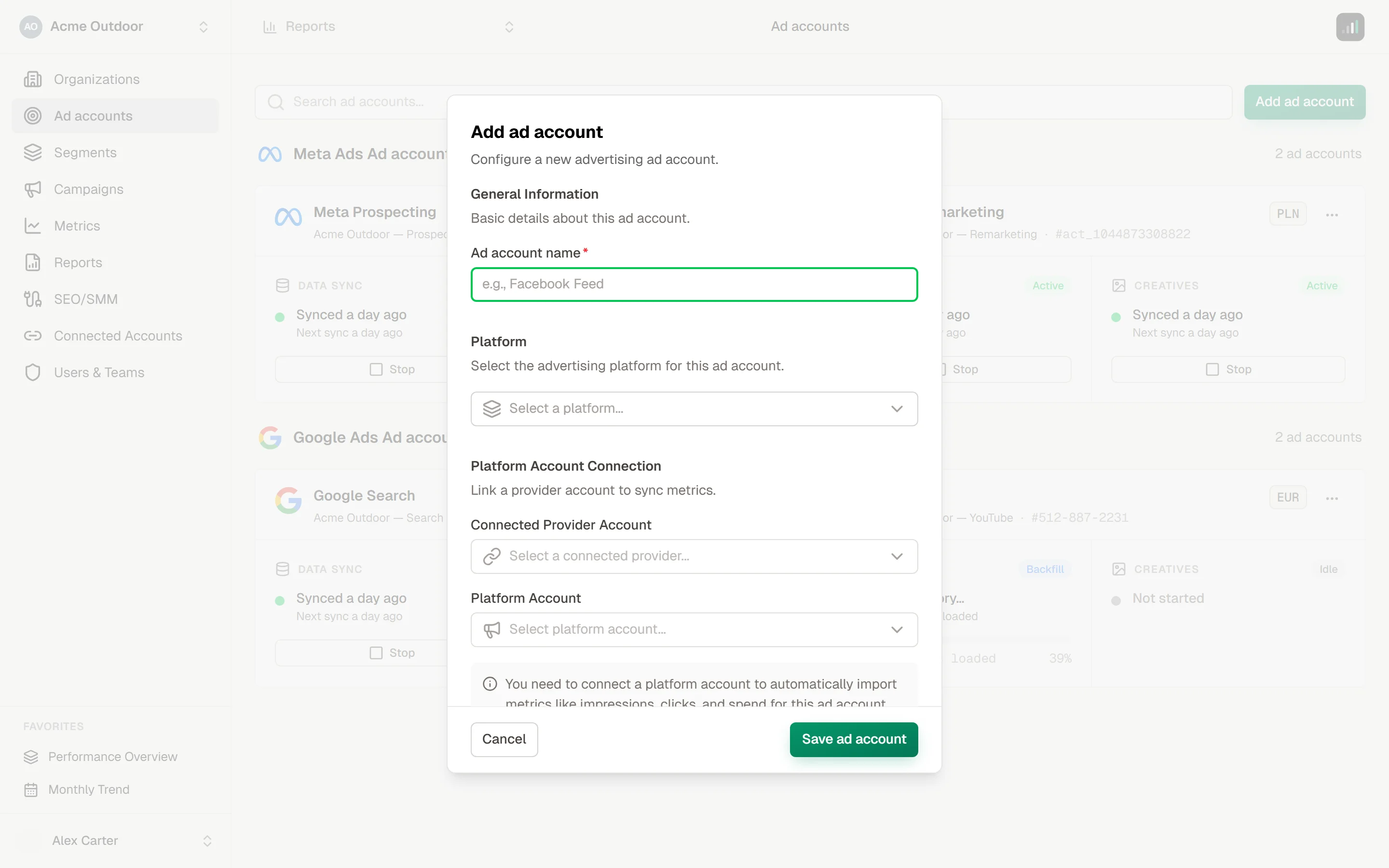Click Google Search account title
This screenshot has width=1389, height=868.
pos(364,495)
